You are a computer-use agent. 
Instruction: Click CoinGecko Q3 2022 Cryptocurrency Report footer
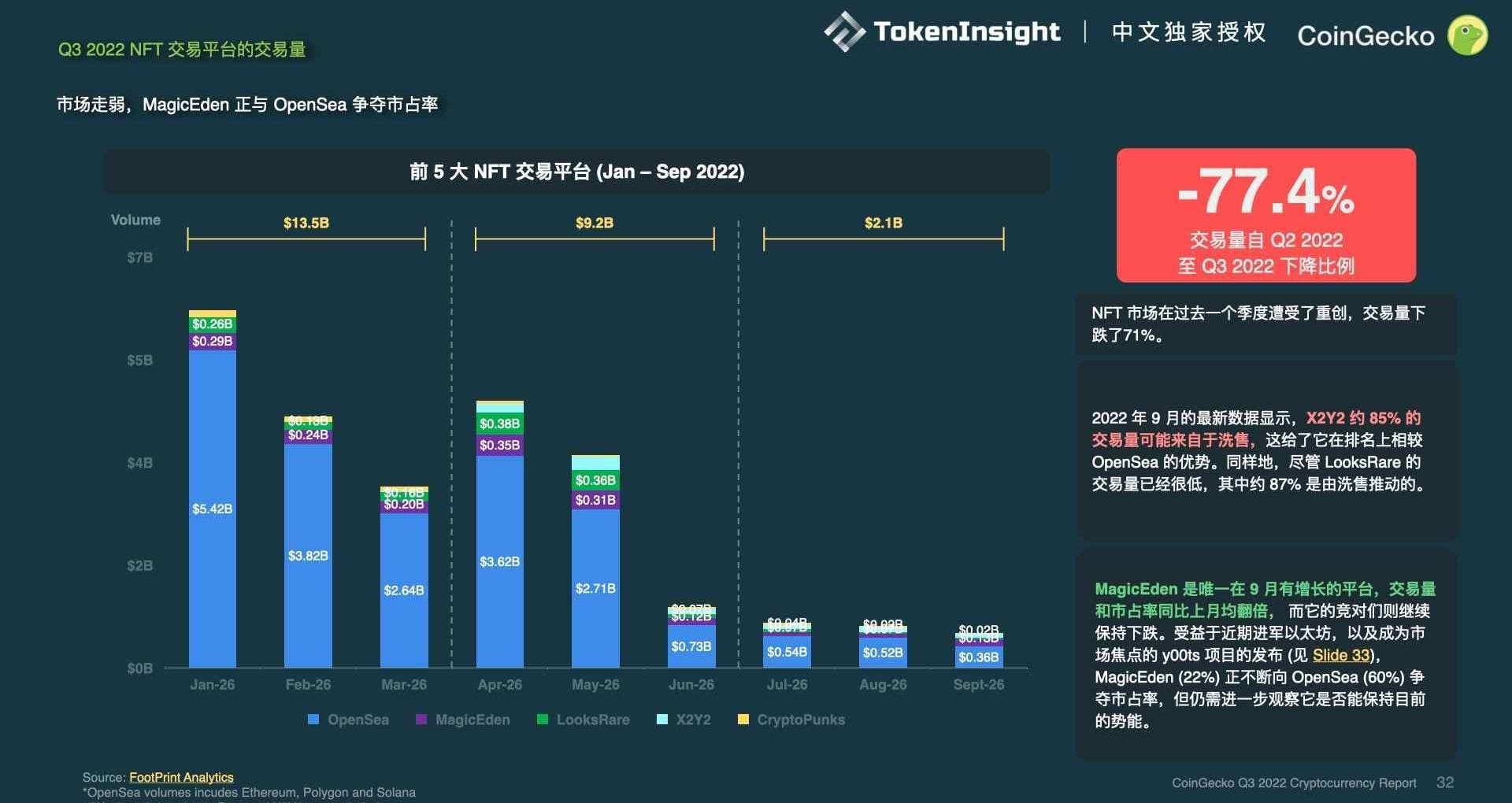pyautogui.click(x=1294, y=783)
